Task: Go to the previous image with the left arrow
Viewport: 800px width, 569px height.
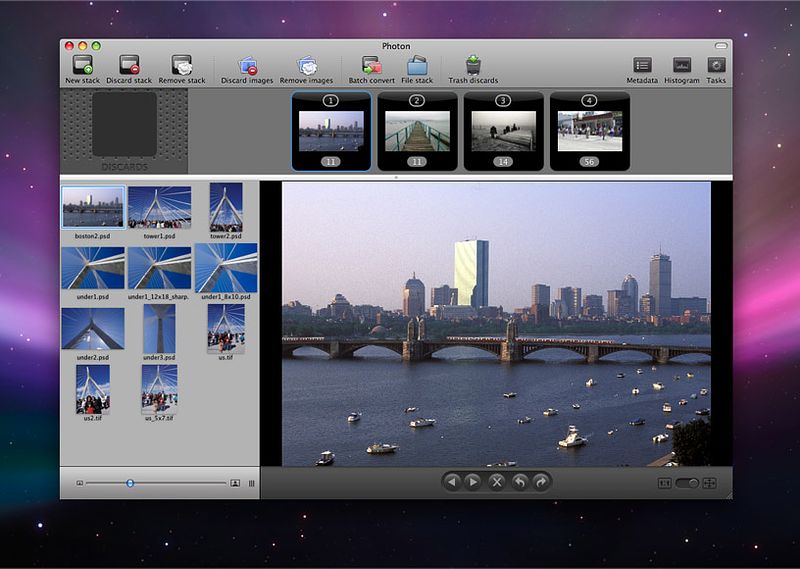Action: tap(452, 482)
